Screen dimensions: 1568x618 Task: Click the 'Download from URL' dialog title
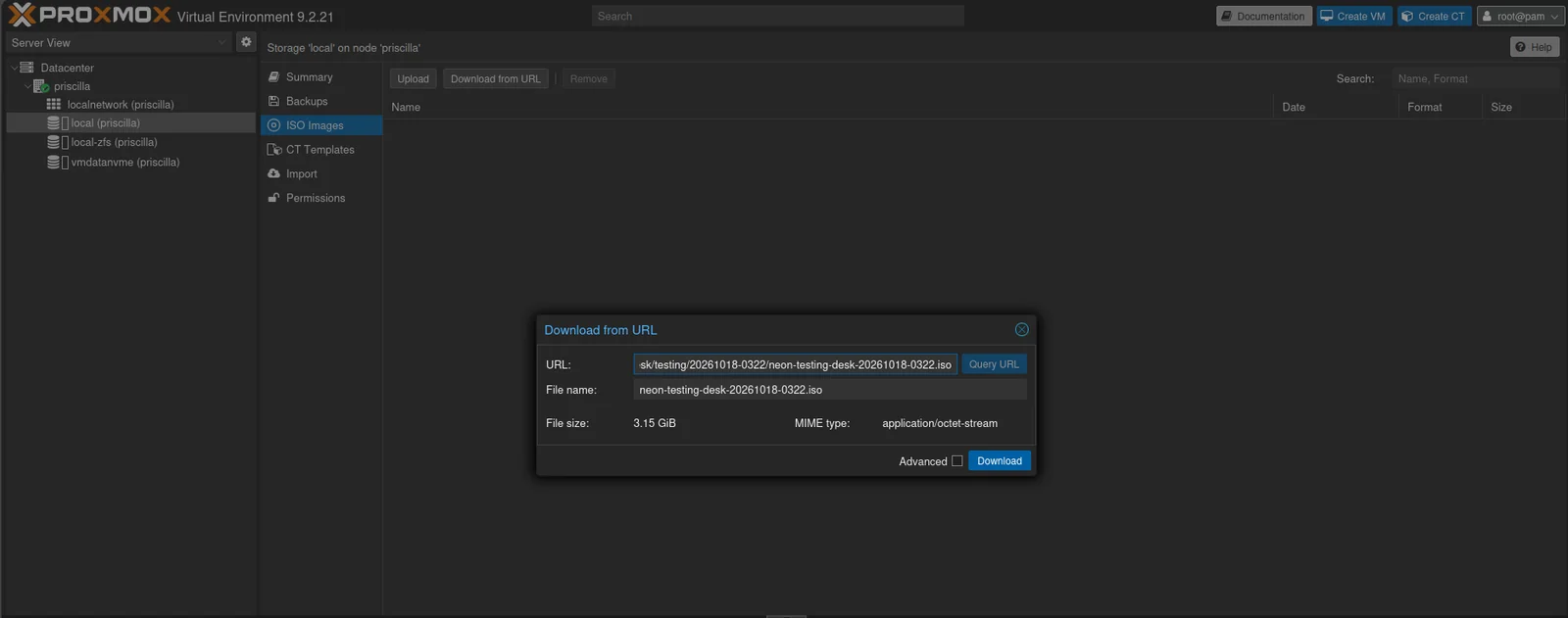601,330
